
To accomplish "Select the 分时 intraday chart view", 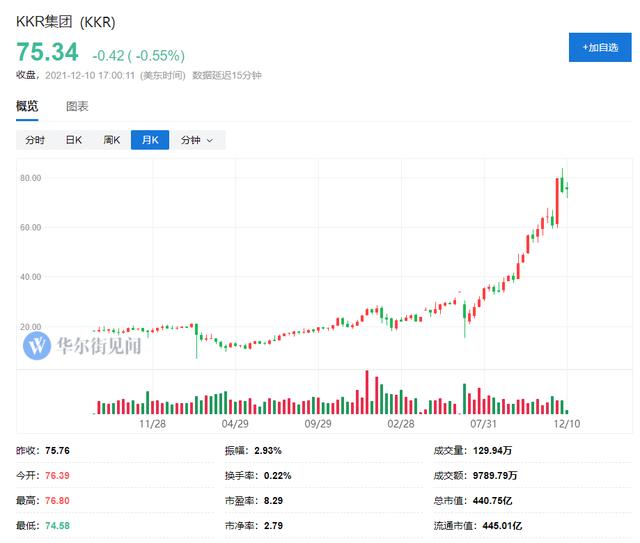I will pyautogui.click(x=35, y=140).
